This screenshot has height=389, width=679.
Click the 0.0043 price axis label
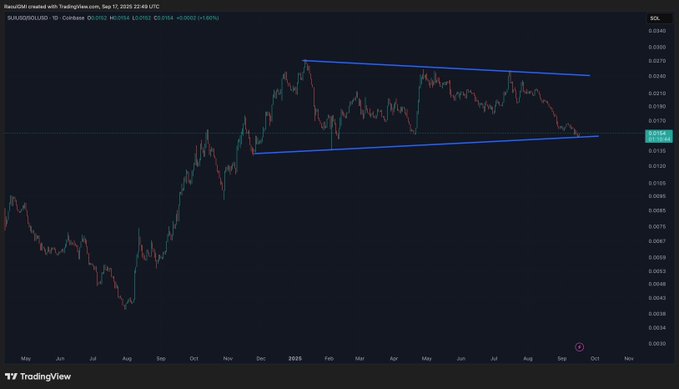tap(656, 298)
